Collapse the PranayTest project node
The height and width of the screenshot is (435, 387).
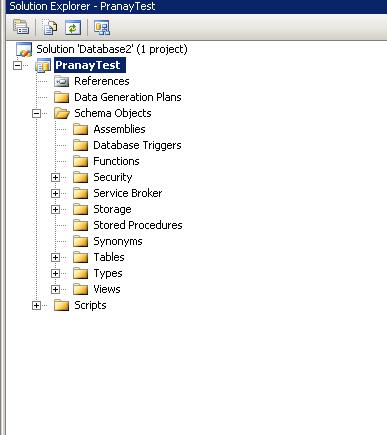tap(17, 65)
